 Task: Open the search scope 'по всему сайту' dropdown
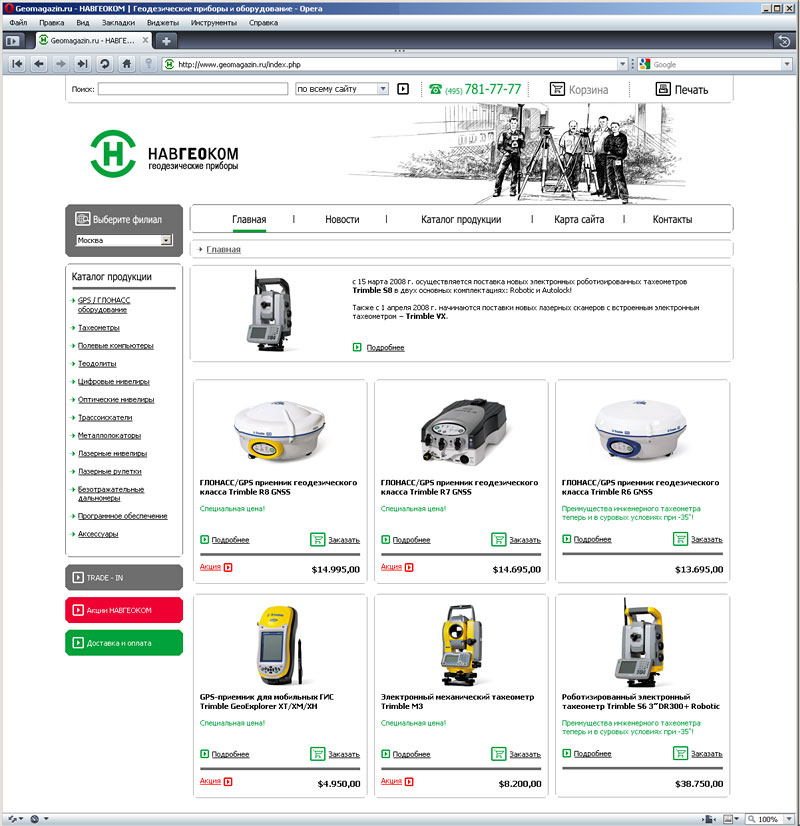click(383, 89)
